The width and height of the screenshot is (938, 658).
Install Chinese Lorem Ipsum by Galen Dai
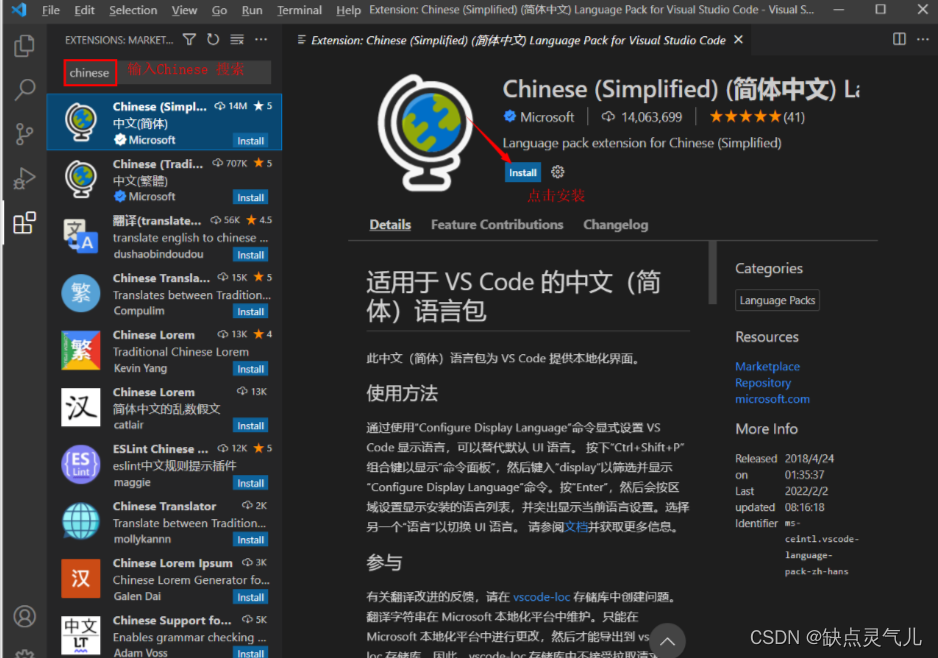(250, 598)
